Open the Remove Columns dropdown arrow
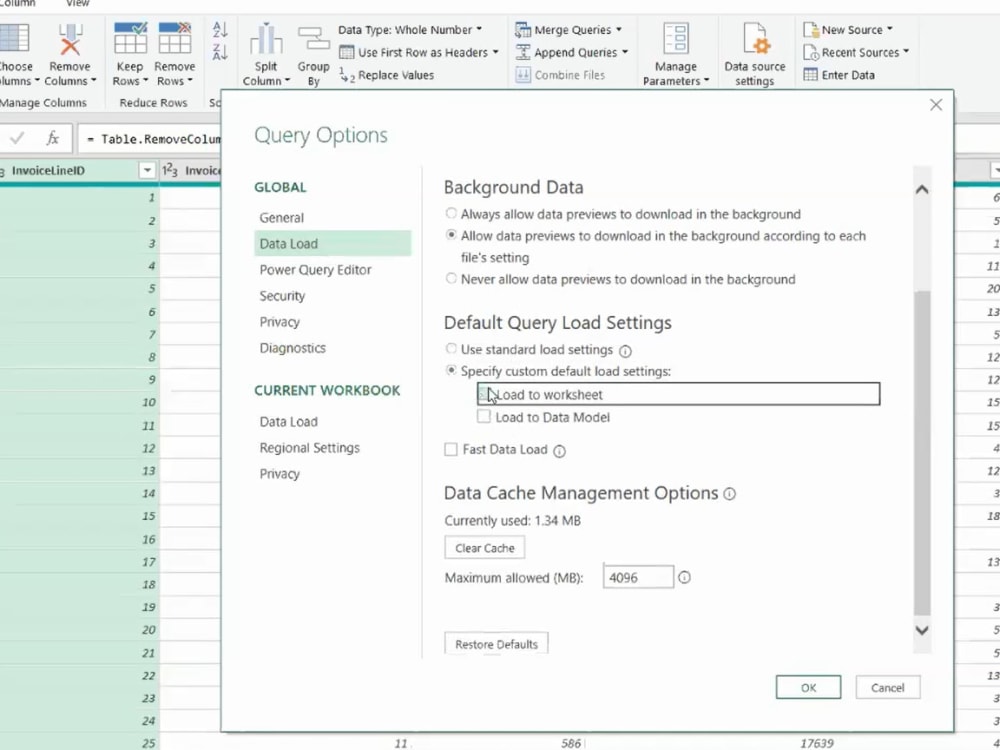The width and height of the screenshot is (1000, 750). click(x=94, y=81)
